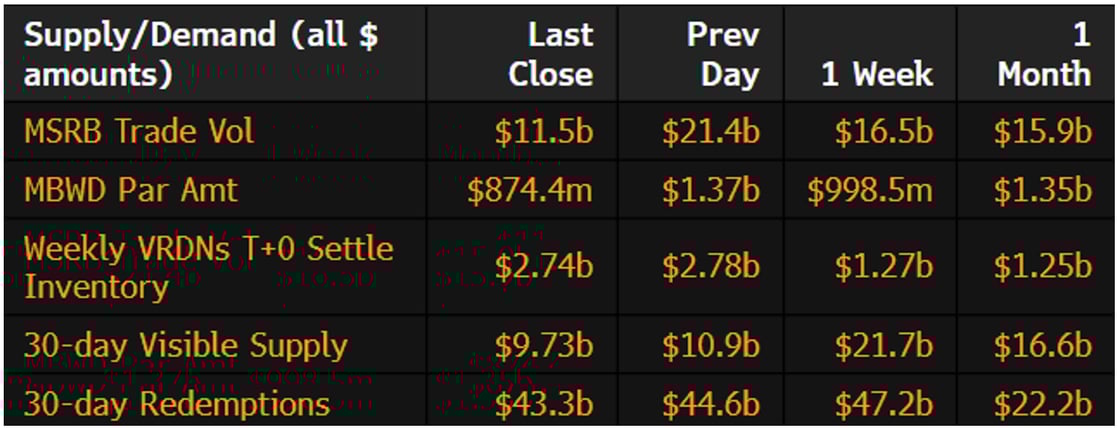Select the $22.2b Redemptions 1 month value
Viewport: 1120px width, 428px height.
pos(1042,404)
